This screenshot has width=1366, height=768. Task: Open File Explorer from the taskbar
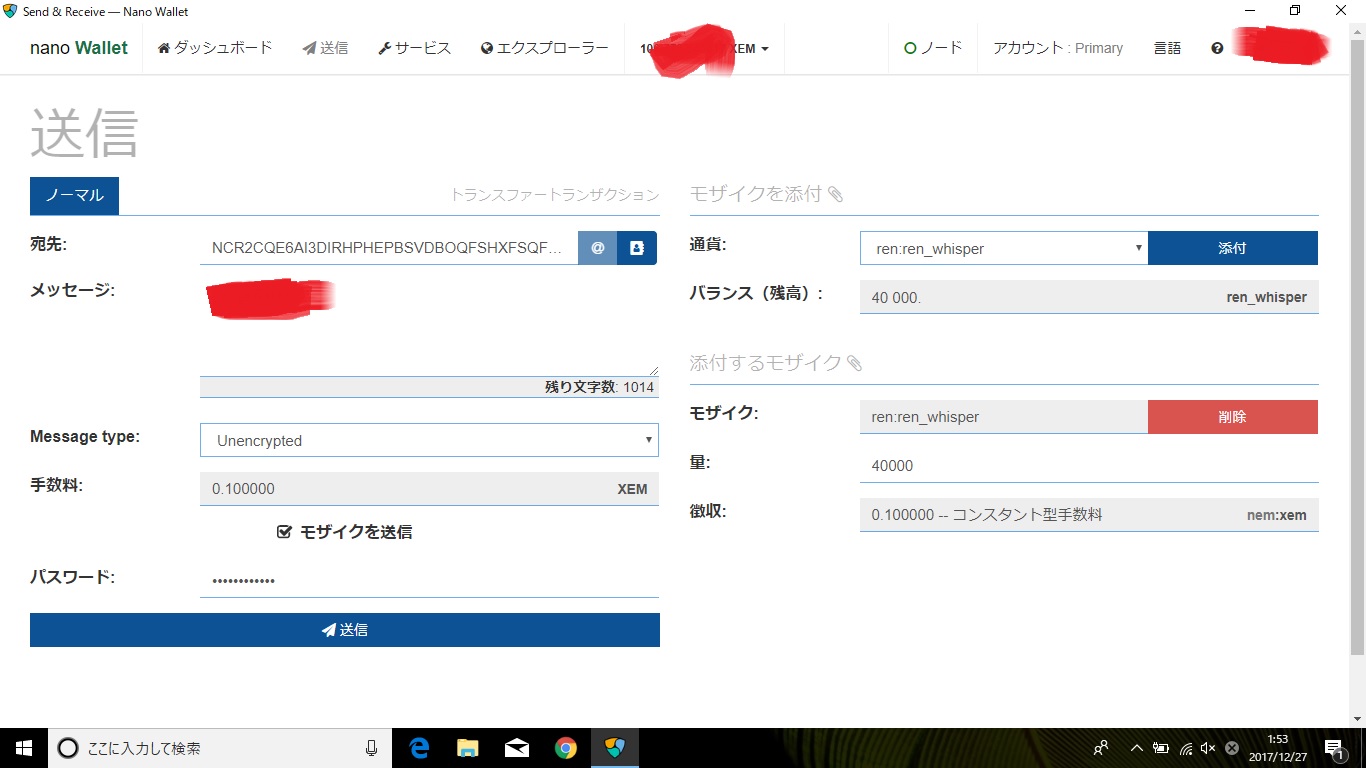point(467,748)
